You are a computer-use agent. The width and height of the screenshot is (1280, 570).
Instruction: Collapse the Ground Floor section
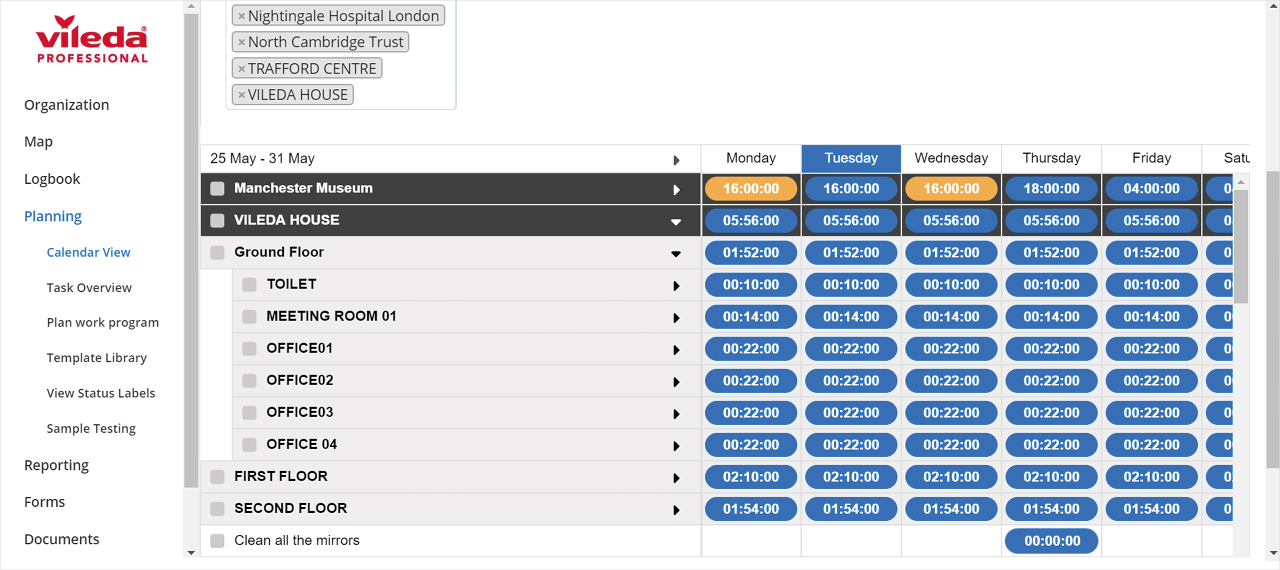676,254
